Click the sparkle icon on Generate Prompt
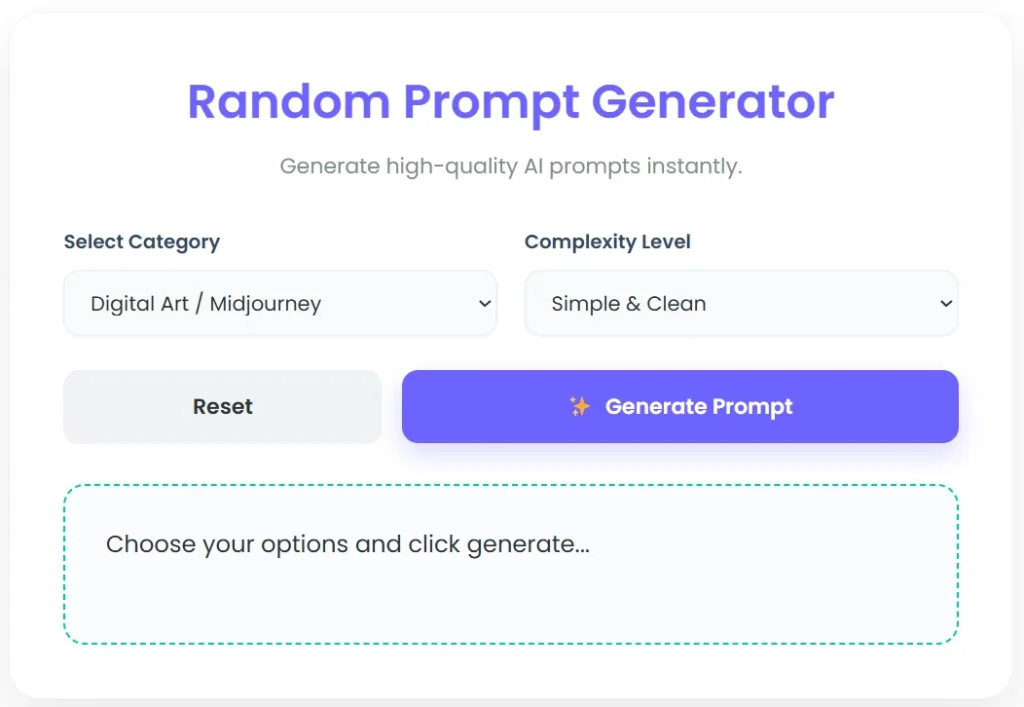1024x707 pixels. (x=583, y=406)
